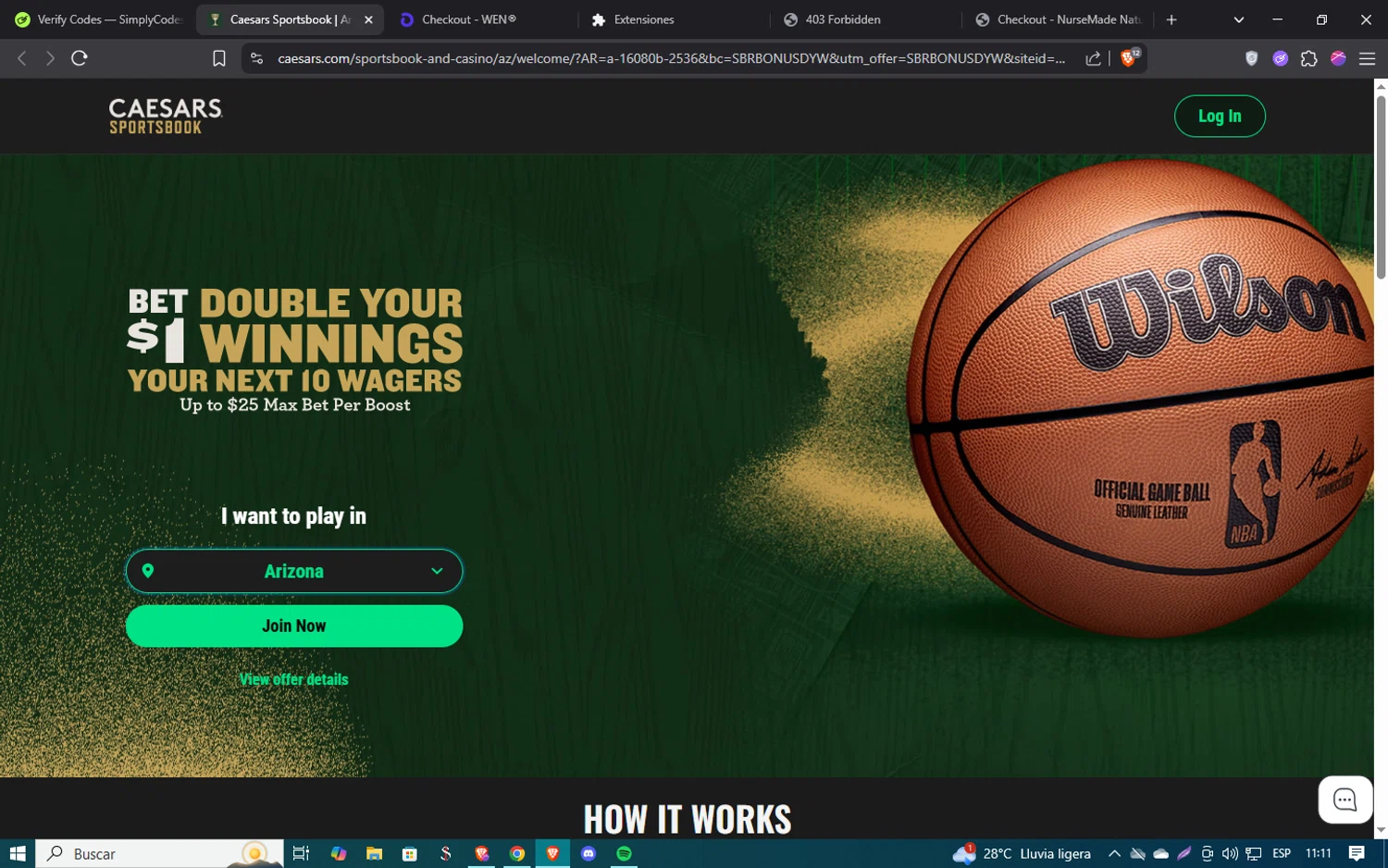
Task: Close the Caesars Sportsbook tab
Action: click(368, 19)
